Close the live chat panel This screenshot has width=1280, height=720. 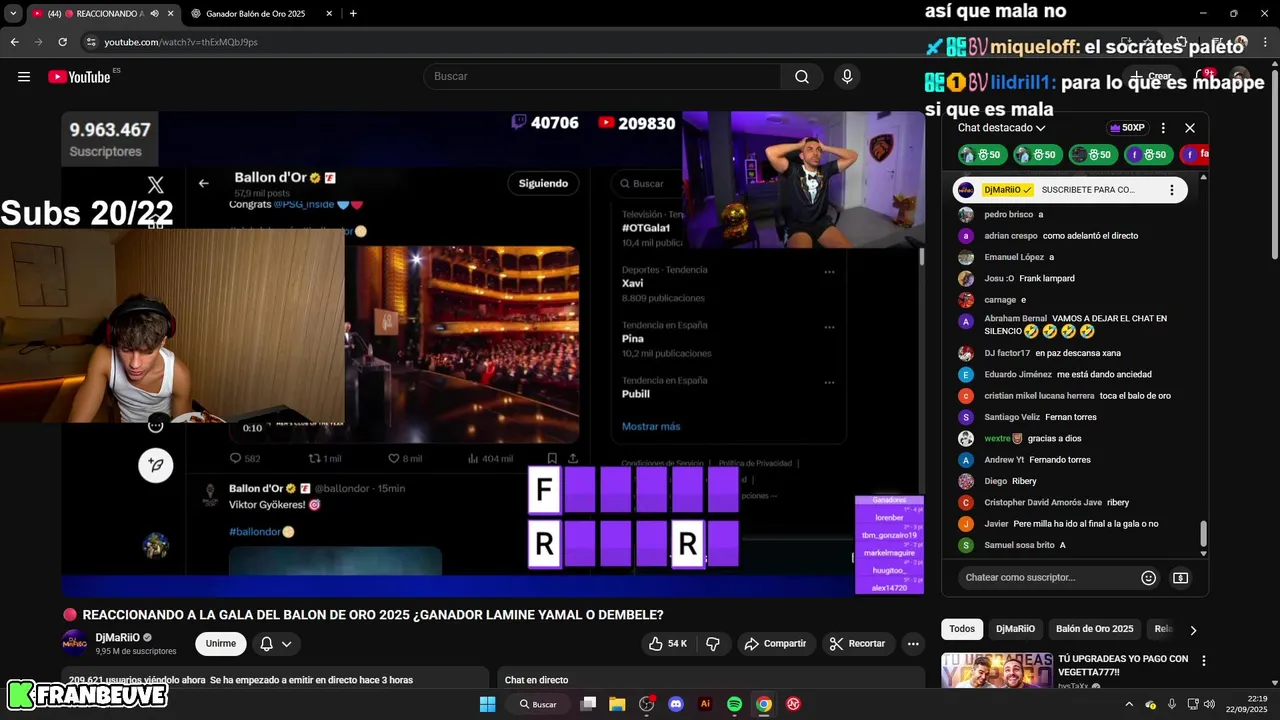(x=1190, y=128)
